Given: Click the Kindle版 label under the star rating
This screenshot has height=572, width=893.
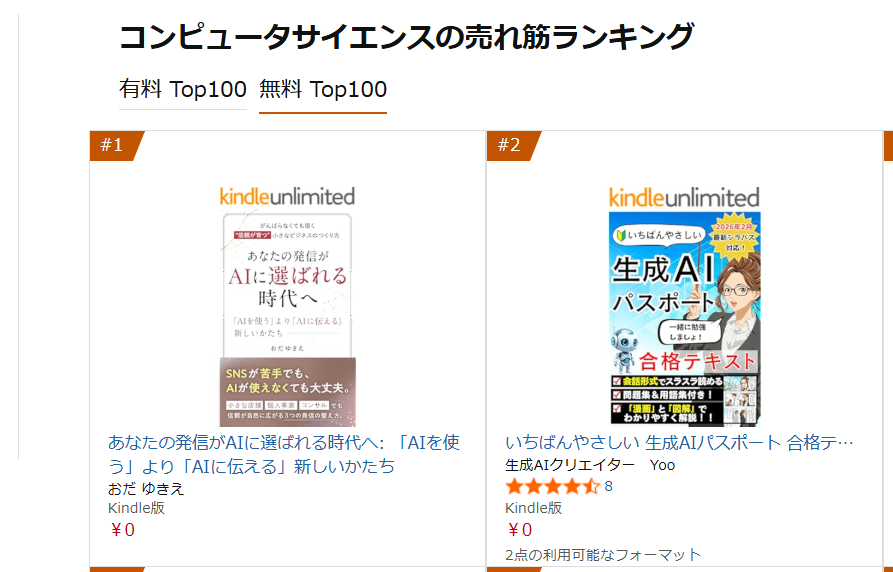Looking at the screenshot, I should point(533,508).
